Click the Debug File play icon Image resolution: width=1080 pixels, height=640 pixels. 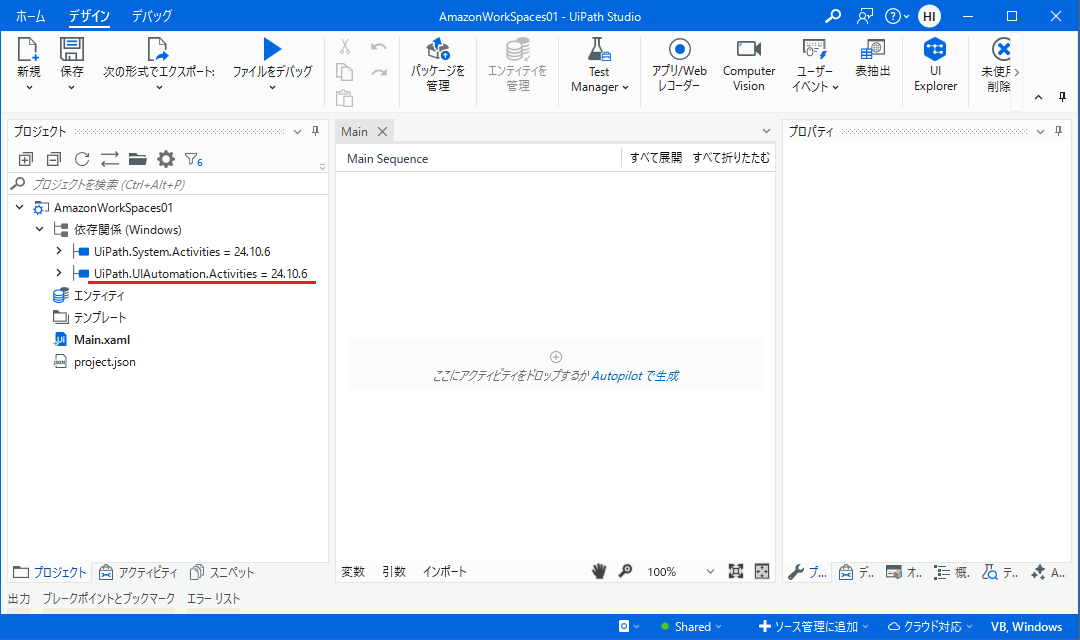tap(272, 49)
